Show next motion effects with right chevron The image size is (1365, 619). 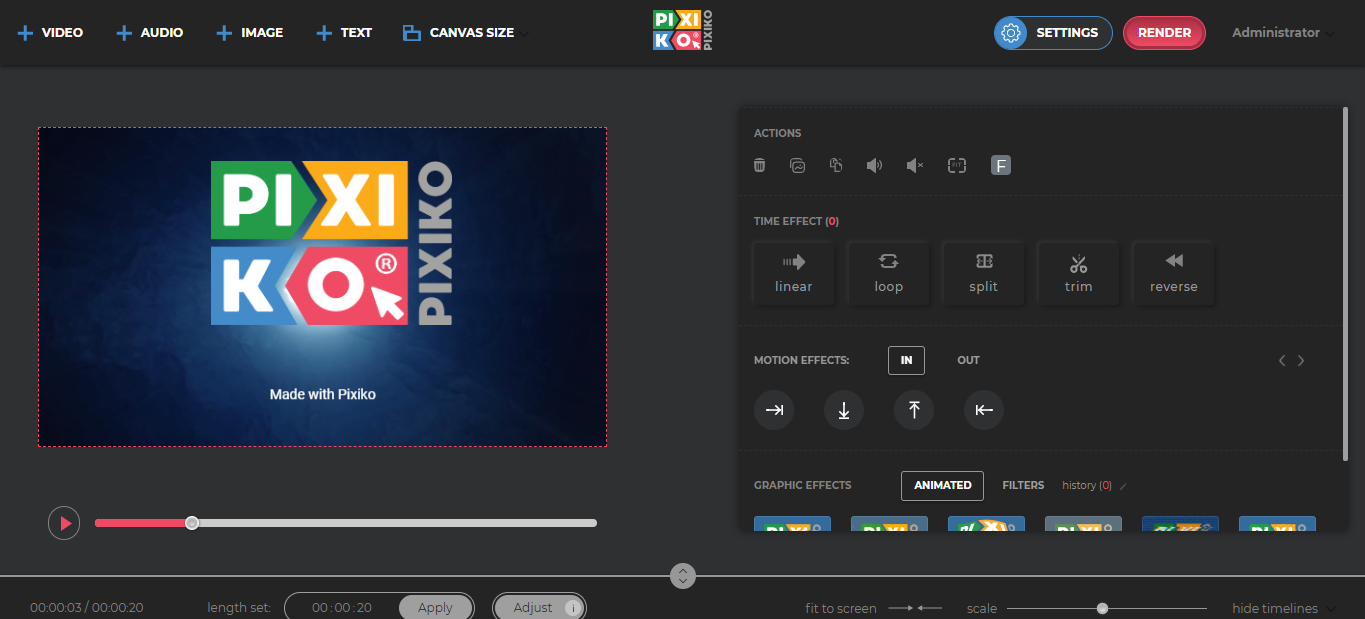point(1301,361)
